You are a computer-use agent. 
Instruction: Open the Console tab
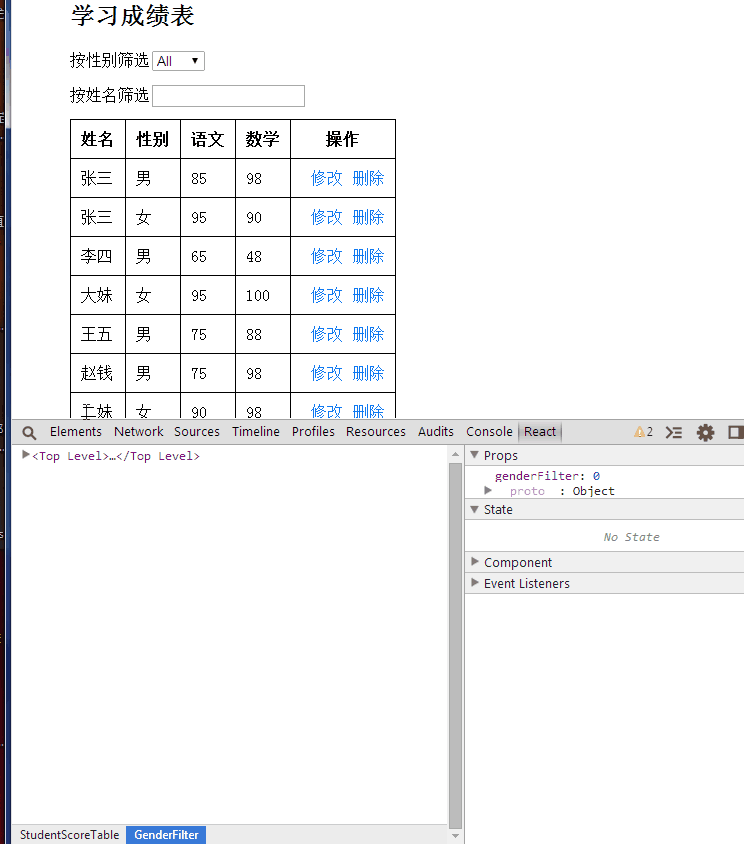489,432
